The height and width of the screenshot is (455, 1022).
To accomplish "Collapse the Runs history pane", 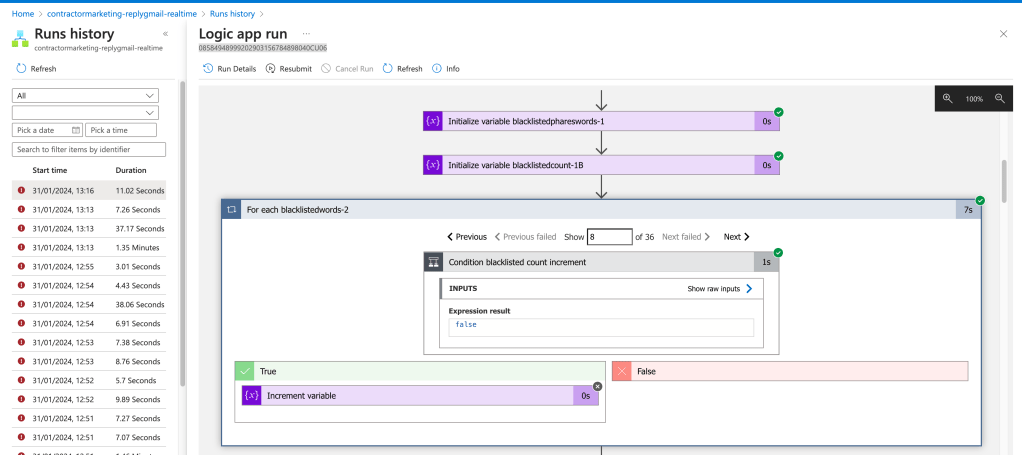I will pos(166,33).
